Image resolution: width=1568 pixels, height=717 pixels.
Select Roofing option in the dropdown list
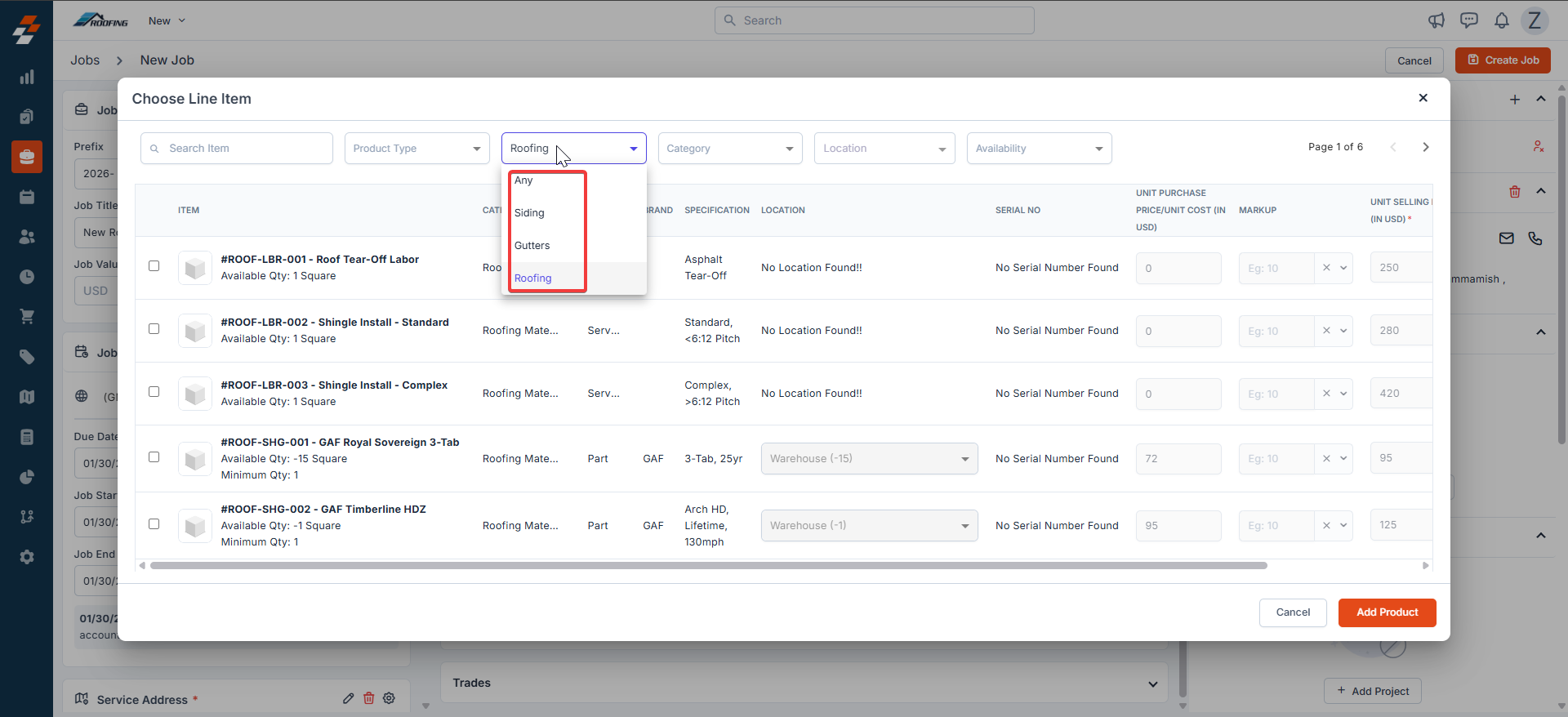click(x=574, y=278)
